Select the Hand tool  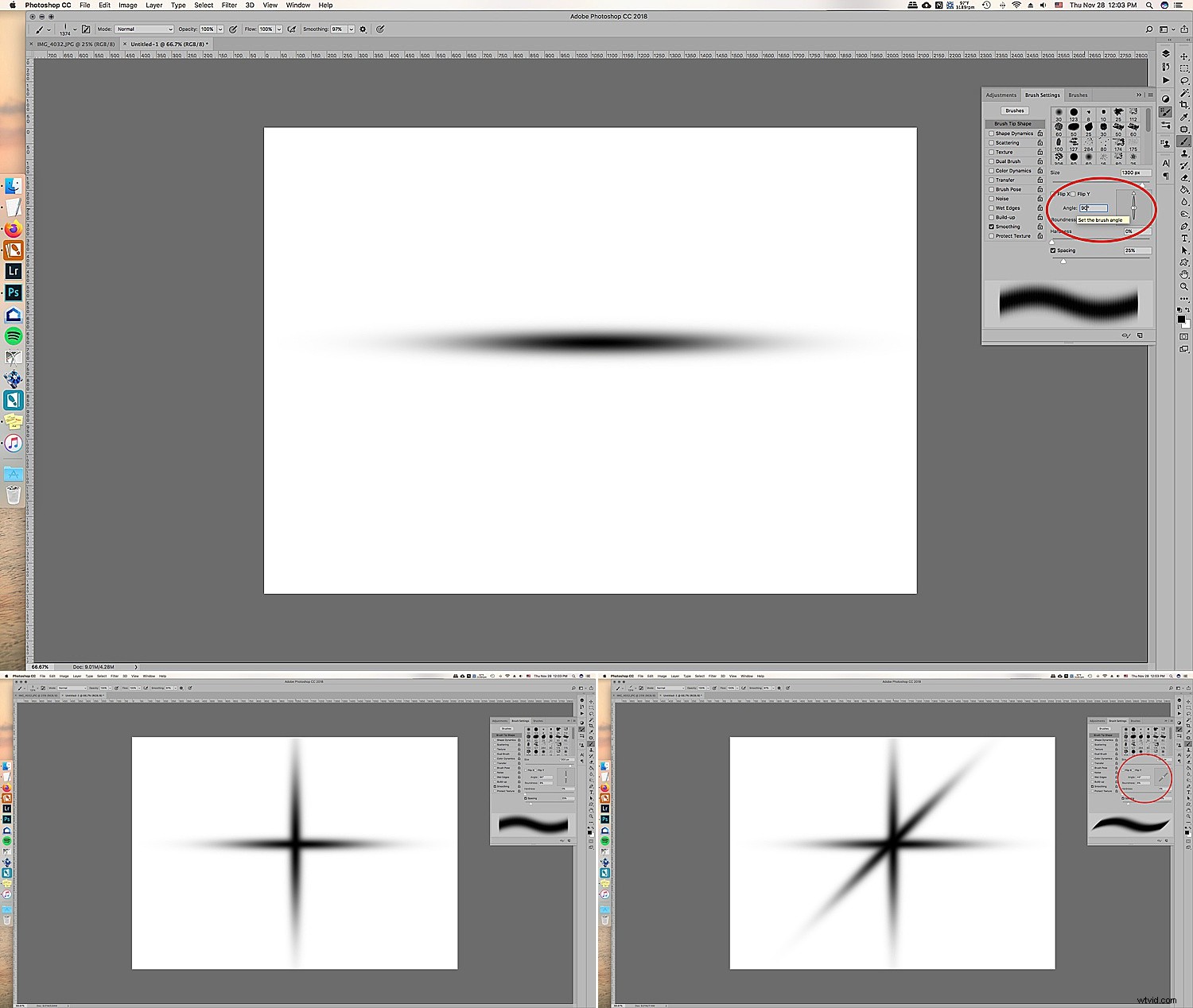1184,274
